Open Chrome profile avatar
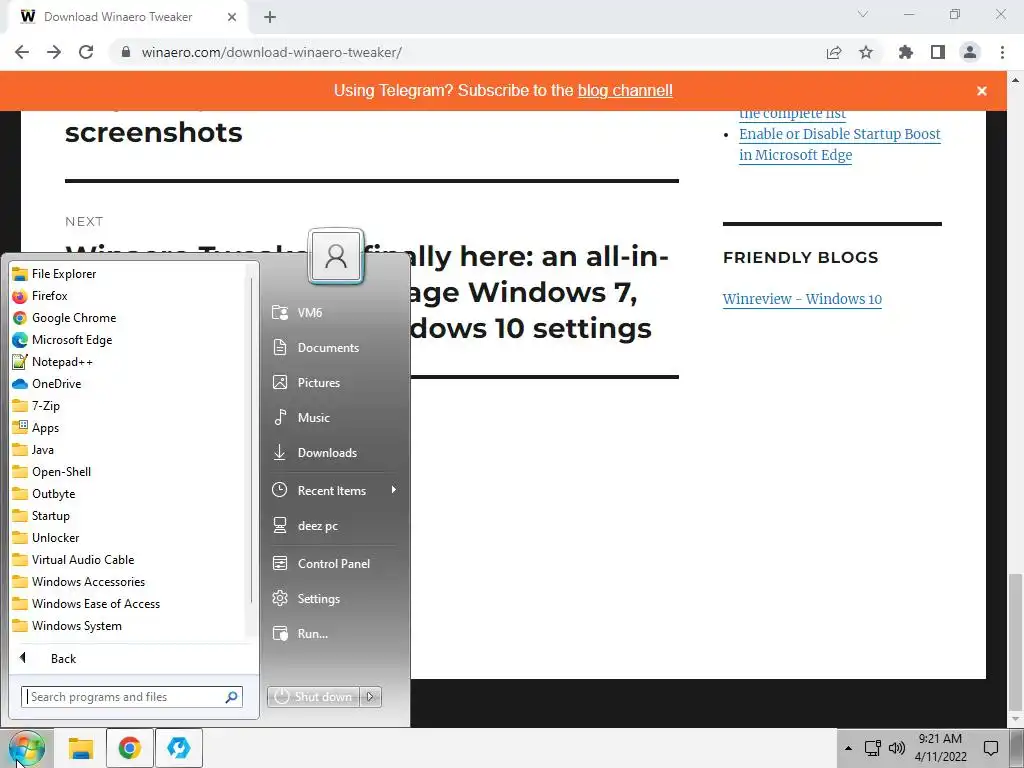This screenshot has width=1024, height=768. click(x=970, y=52)
